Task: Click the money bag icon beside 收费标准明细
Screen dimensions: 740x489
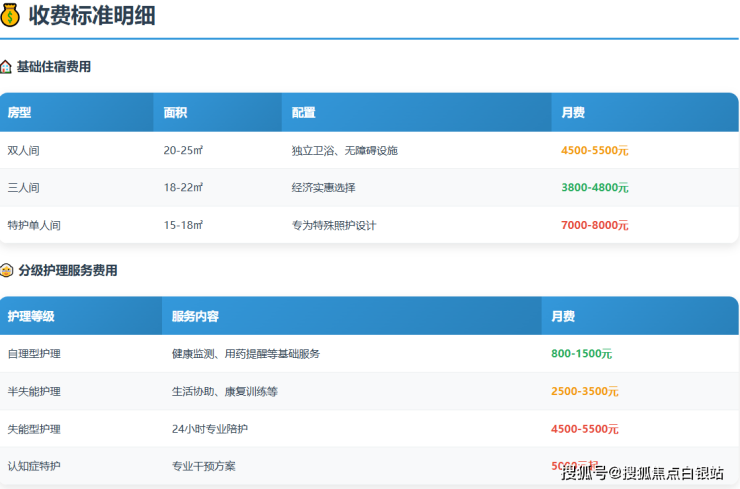Action: click(x=11, y=15)
